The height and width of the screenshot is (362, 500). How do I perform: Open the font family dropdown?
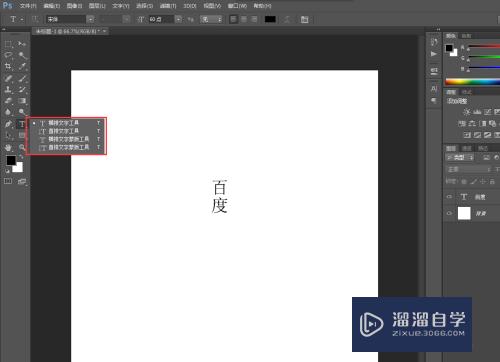[x=91, y=19]
